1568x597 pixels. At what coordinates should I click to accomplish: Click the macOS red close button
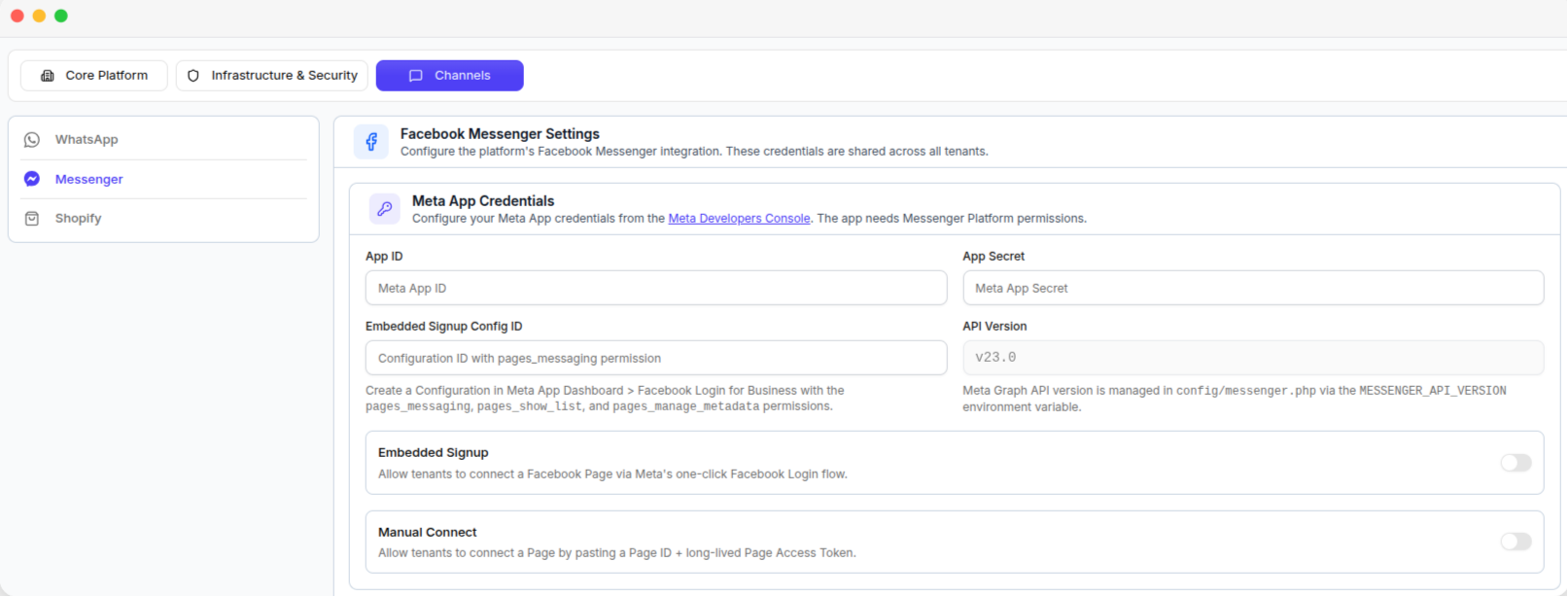click(x=17, y=16)
